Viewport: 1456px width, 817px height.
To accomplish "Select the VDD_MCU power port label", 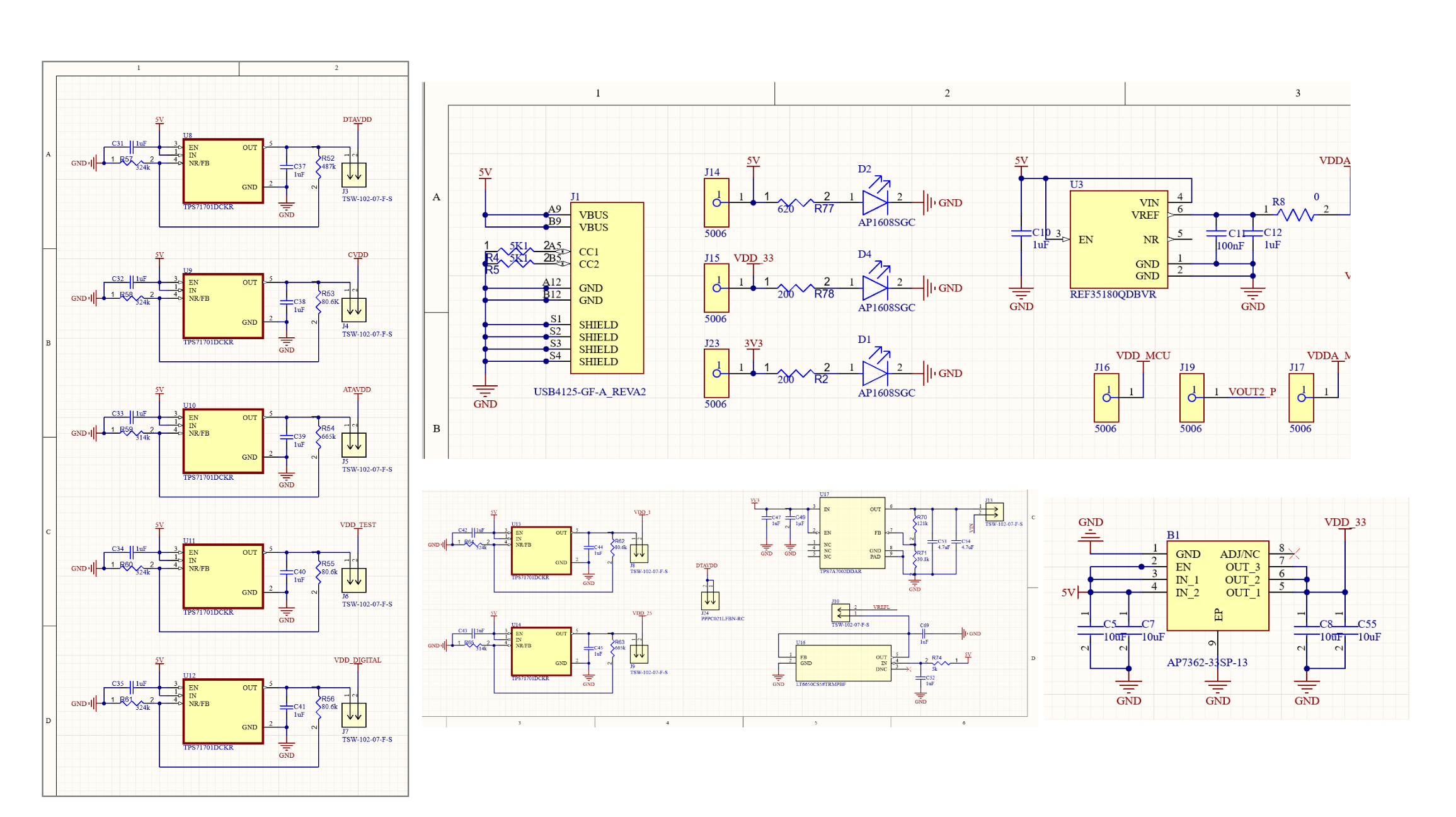I will [1142, 356].
